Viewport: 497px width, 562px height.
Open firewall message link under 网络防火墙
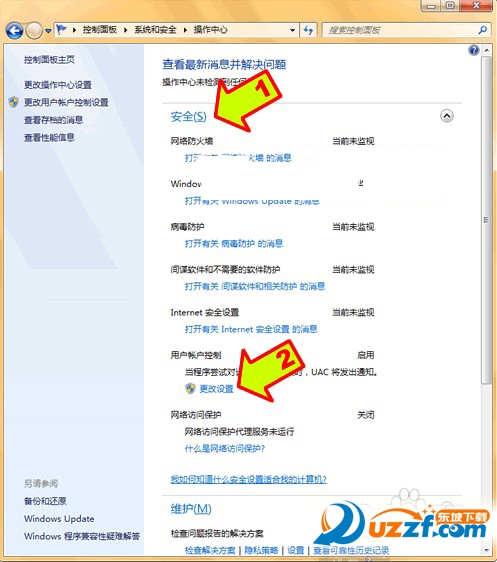point(238,158)
